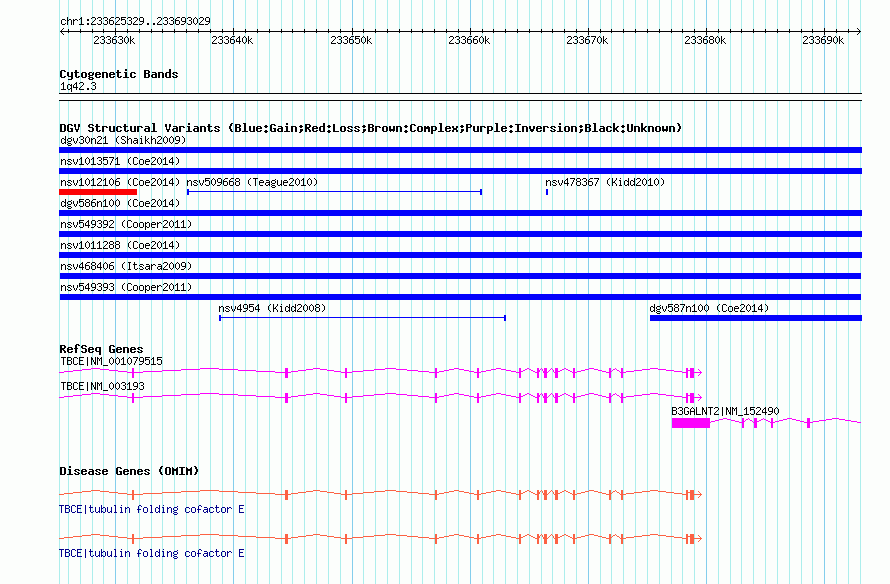The image size is (890, 584).
Task: Click the blue bar below nsv1011288
Action: coord(460,255)
